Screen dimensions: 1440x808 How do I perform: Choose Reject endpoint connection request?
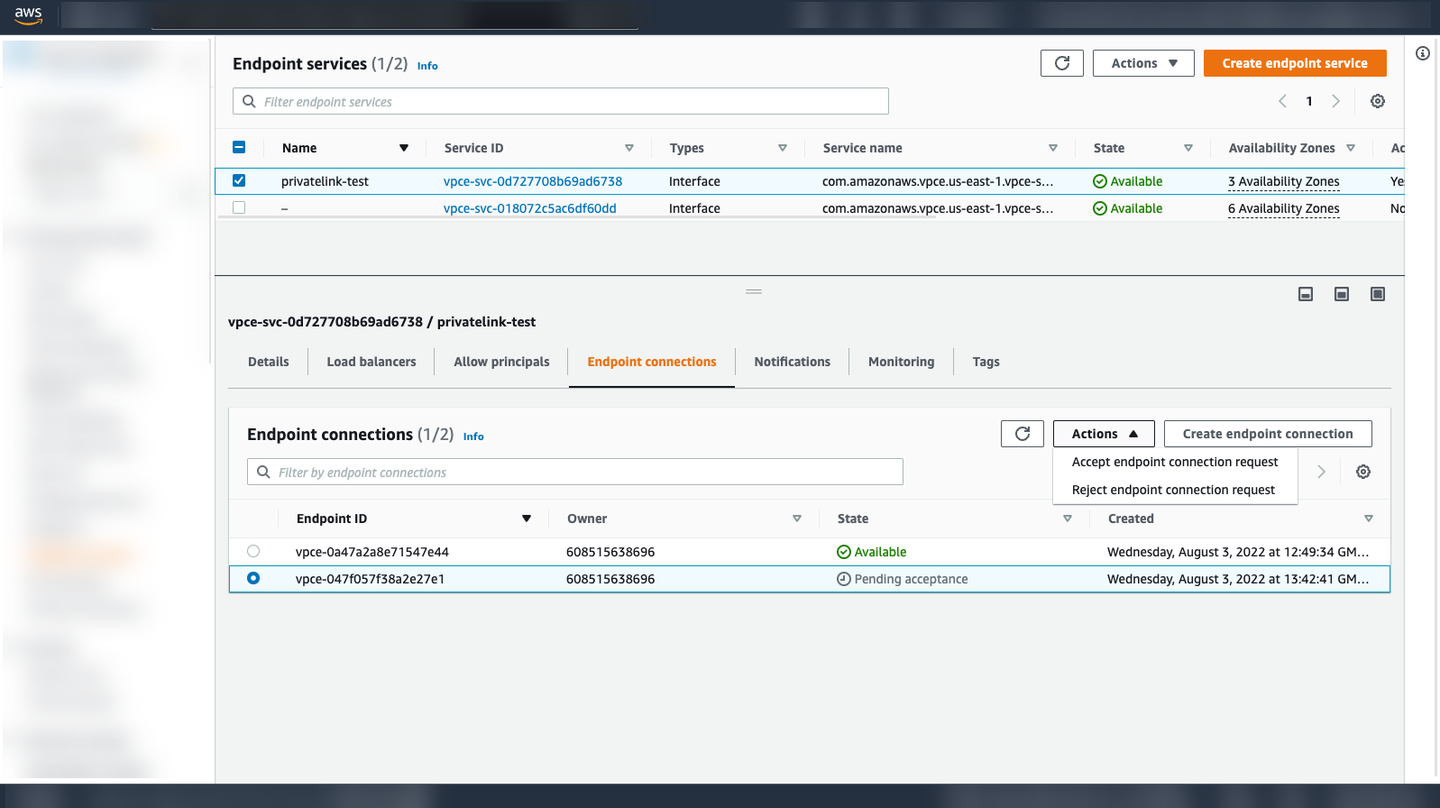click(x=1175, y=490)
